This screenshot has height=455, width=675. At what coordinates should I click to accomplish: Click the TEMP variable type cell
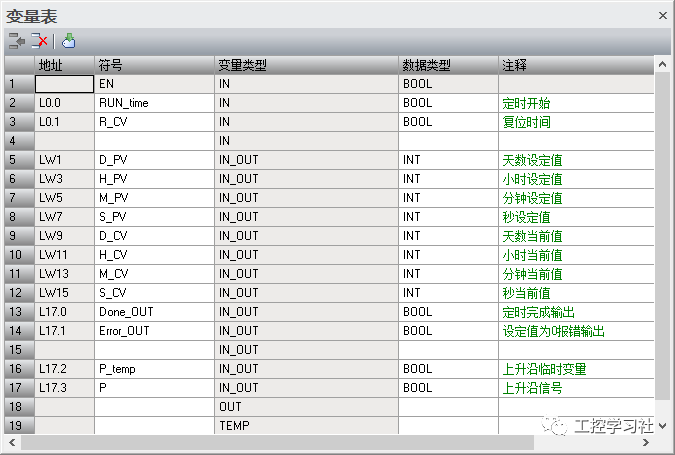point(307,426)
